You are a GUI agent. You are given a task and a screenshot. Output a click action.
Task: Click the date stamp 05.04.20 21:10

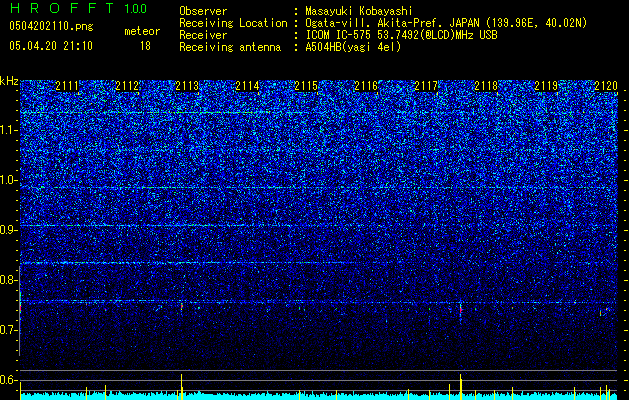pyautogui.click(x=51, y=46)
